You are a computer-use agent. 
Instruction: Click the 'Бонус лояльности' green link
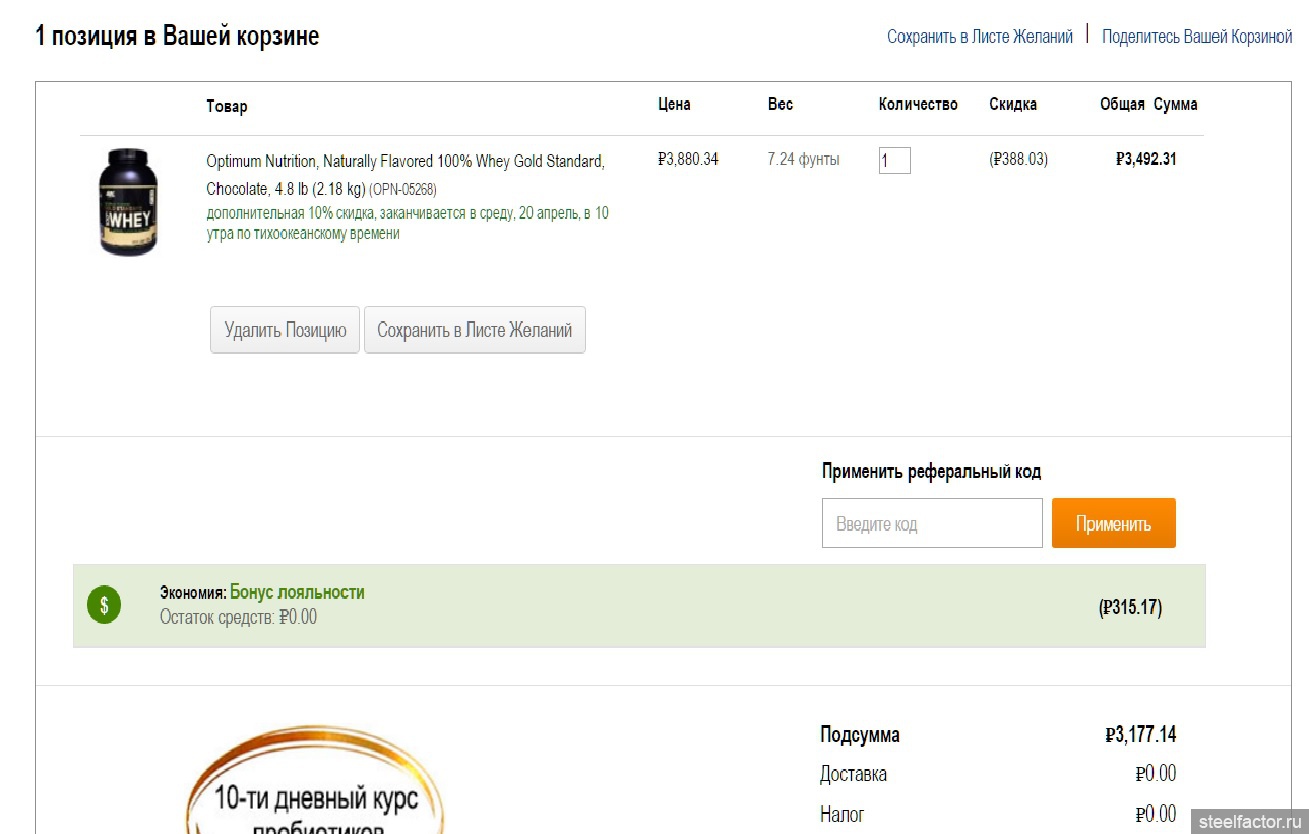(297, 592)
